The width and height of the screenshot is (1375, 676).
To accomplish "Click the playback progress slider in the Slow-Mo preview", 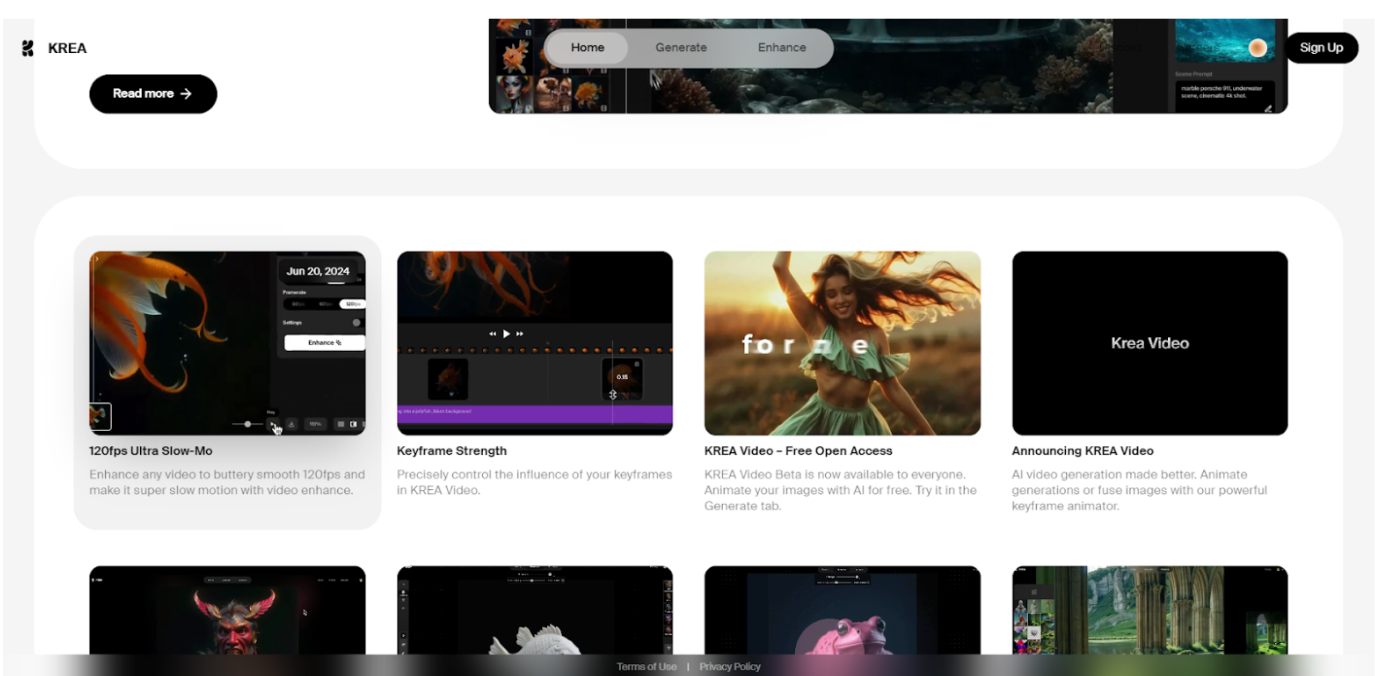I will point(248,424).
